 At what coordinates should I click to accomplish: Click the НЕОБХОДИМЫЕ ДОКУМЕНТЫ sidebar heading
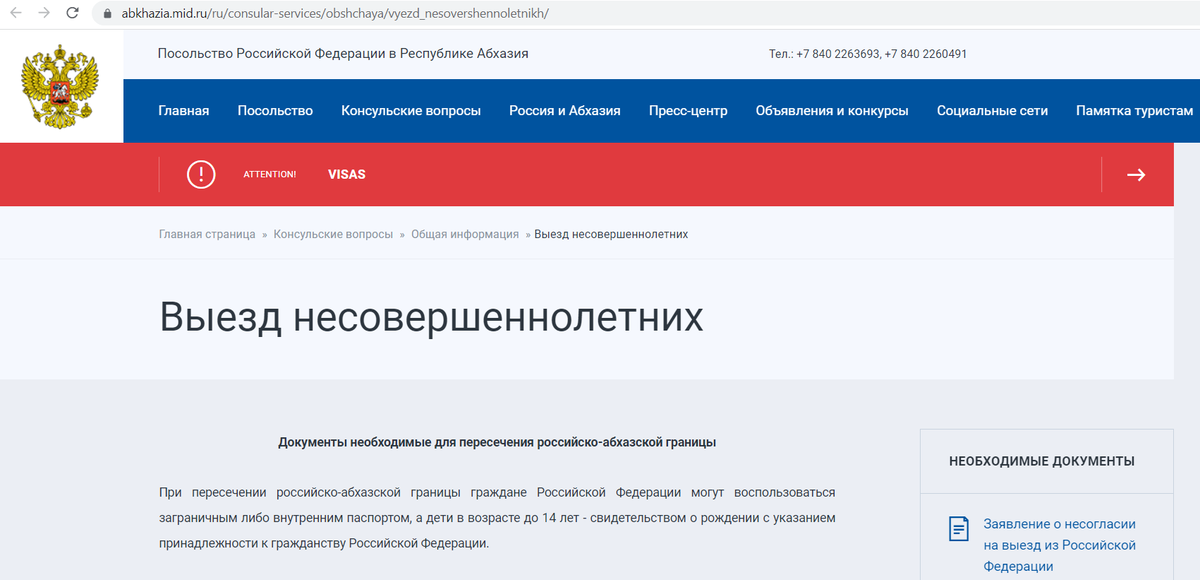tap(1042, 461)
